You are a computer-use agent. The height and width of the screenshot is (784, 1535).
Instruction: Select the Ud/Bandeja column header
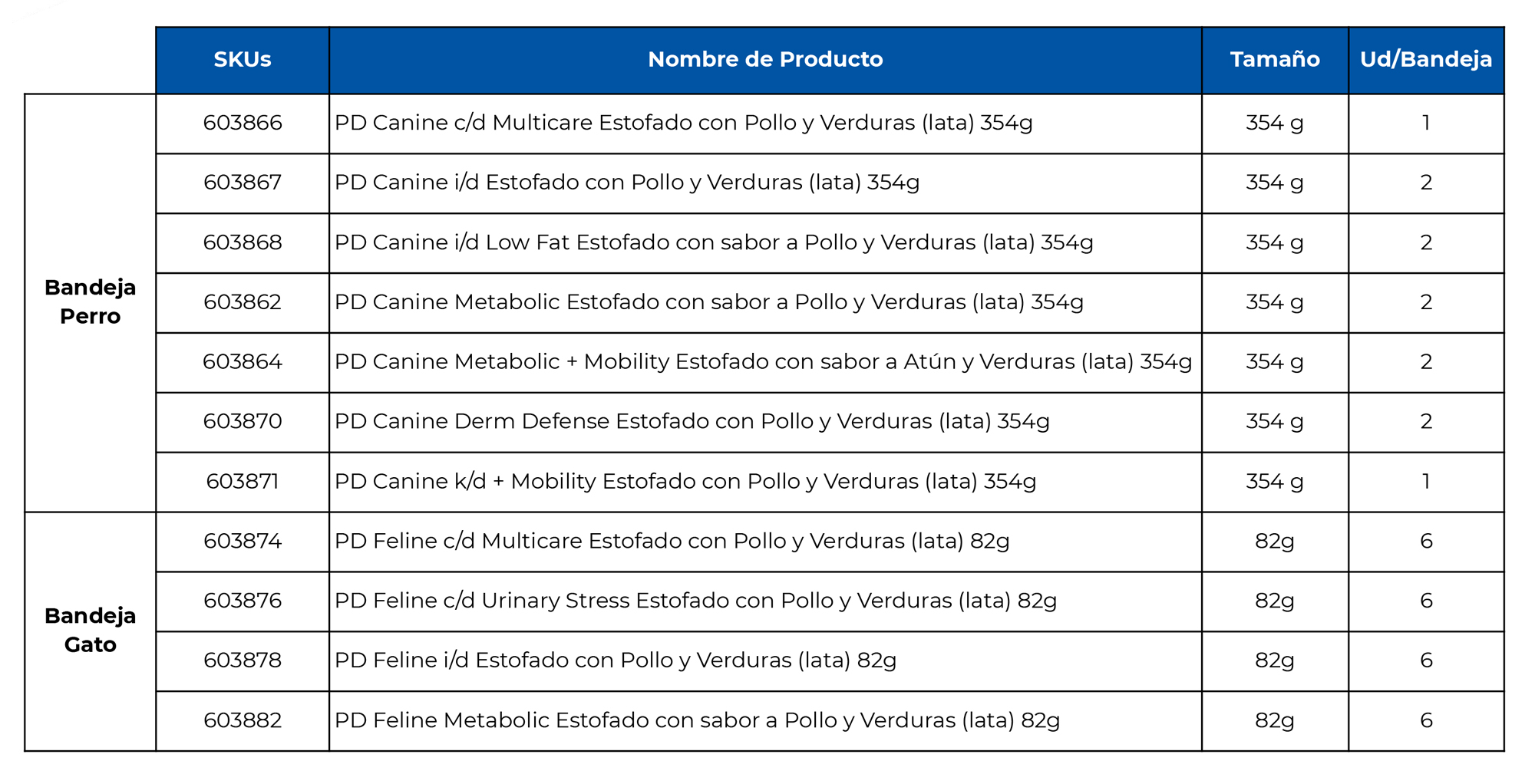pyautogui.click(x=1426, y=60)
